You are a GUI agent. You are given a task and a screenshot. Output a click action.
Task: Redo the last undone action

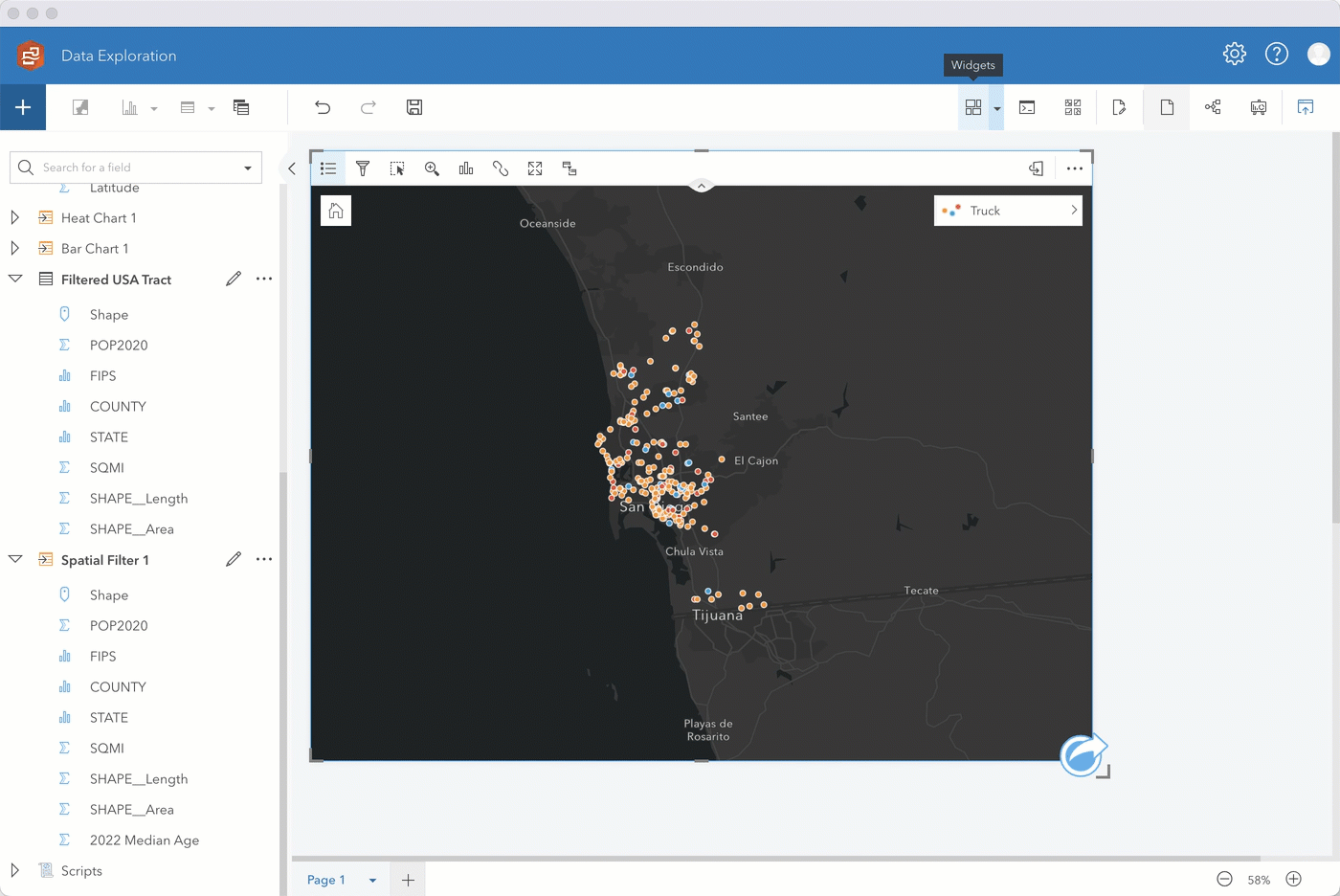click(368, 107)
